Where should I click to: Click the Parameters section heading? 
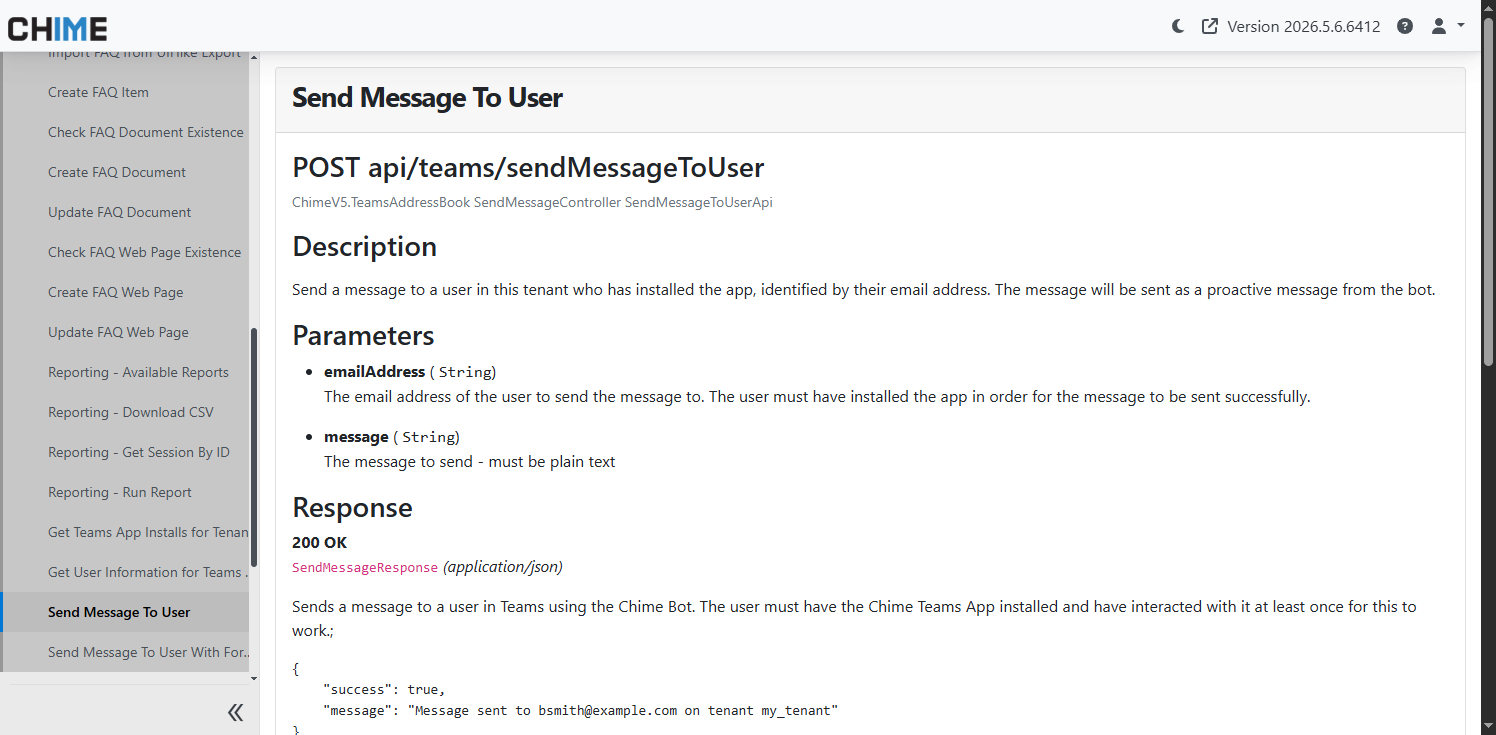coord(363,335)
